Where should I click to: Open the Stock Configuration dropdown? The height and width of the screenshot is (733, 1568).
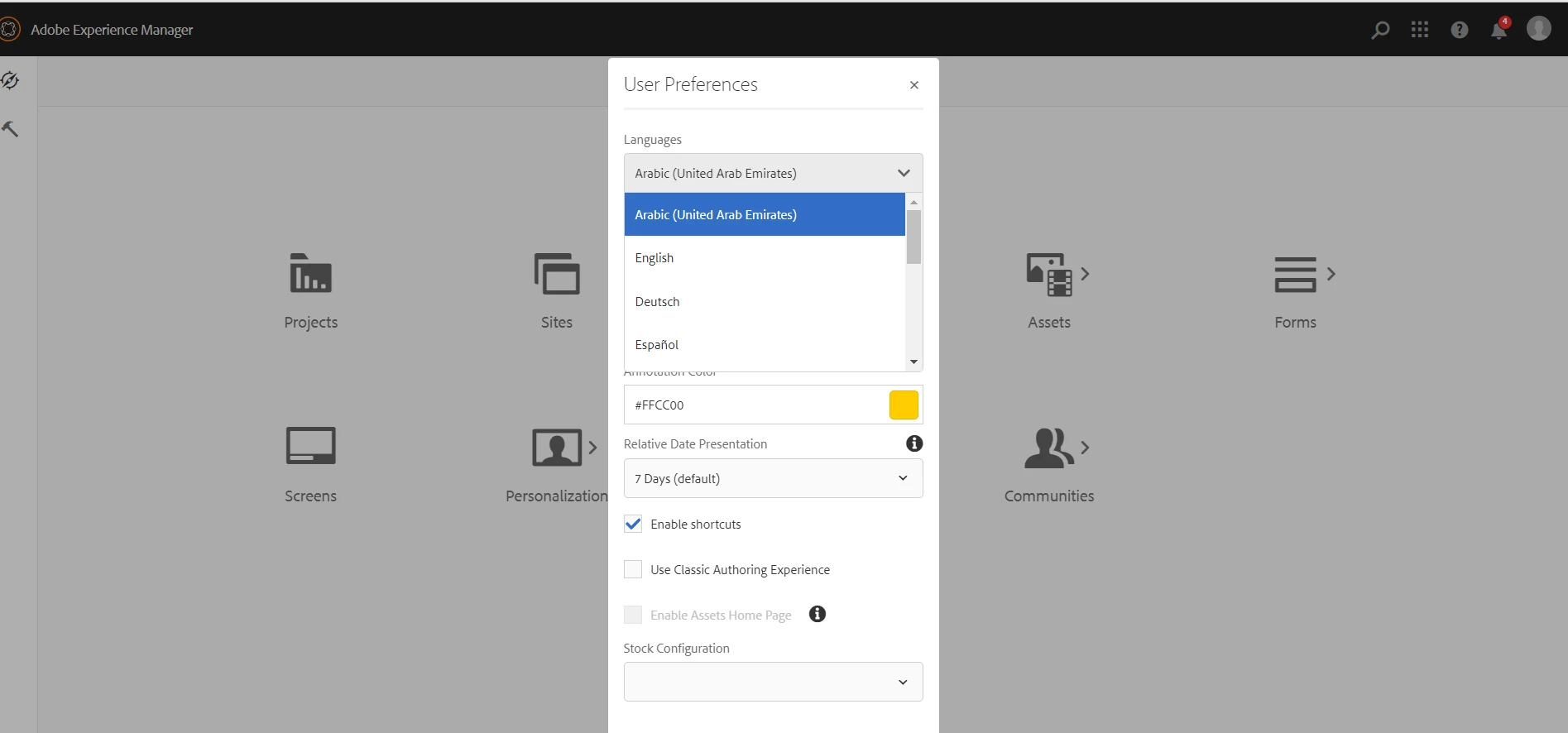773,682
